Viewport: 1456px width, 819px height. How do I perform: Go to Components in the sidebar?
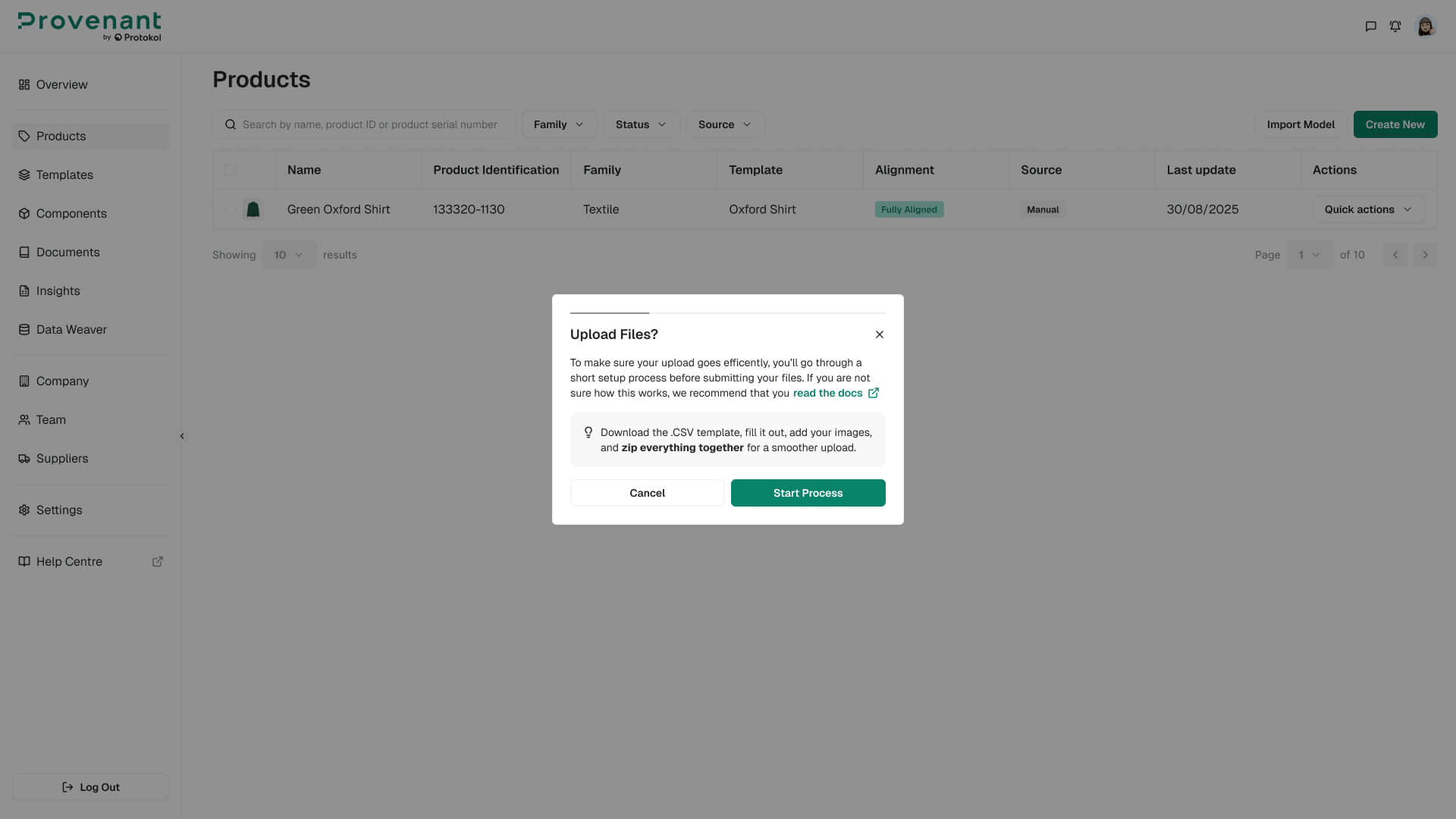91,214
